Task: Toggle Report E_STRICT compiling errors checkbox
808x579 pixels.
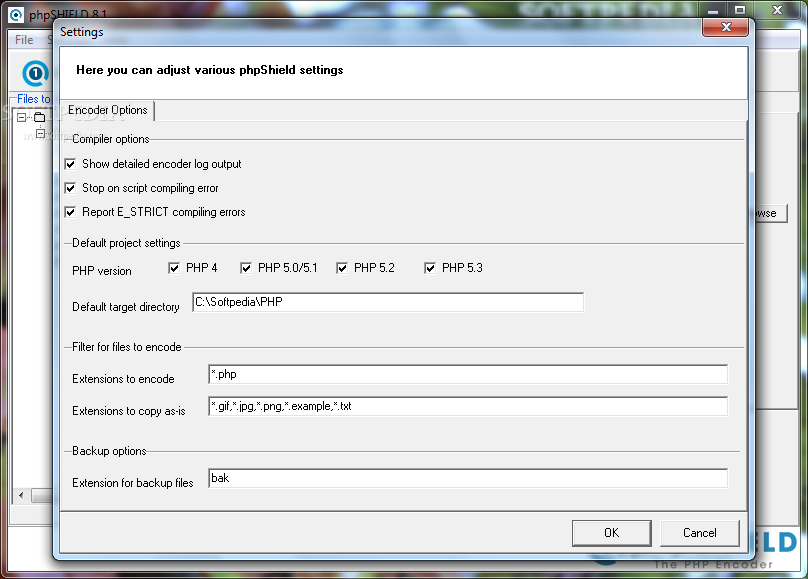Action: (71, 212)
